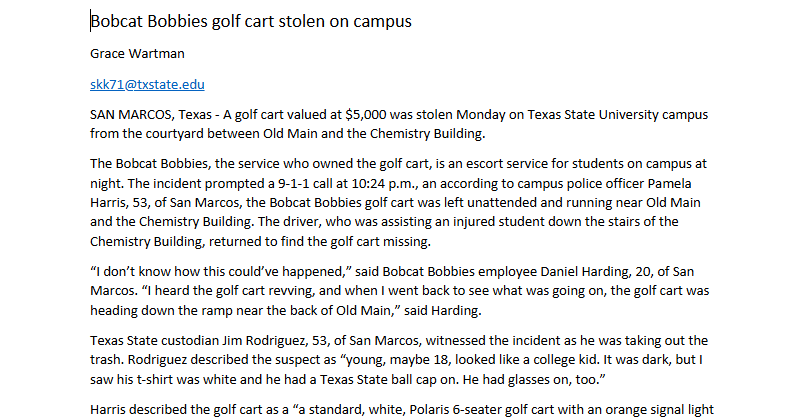Click the 9-1-1 text
The width and height of the screenshot is (798, 417).
pos(294,183)
